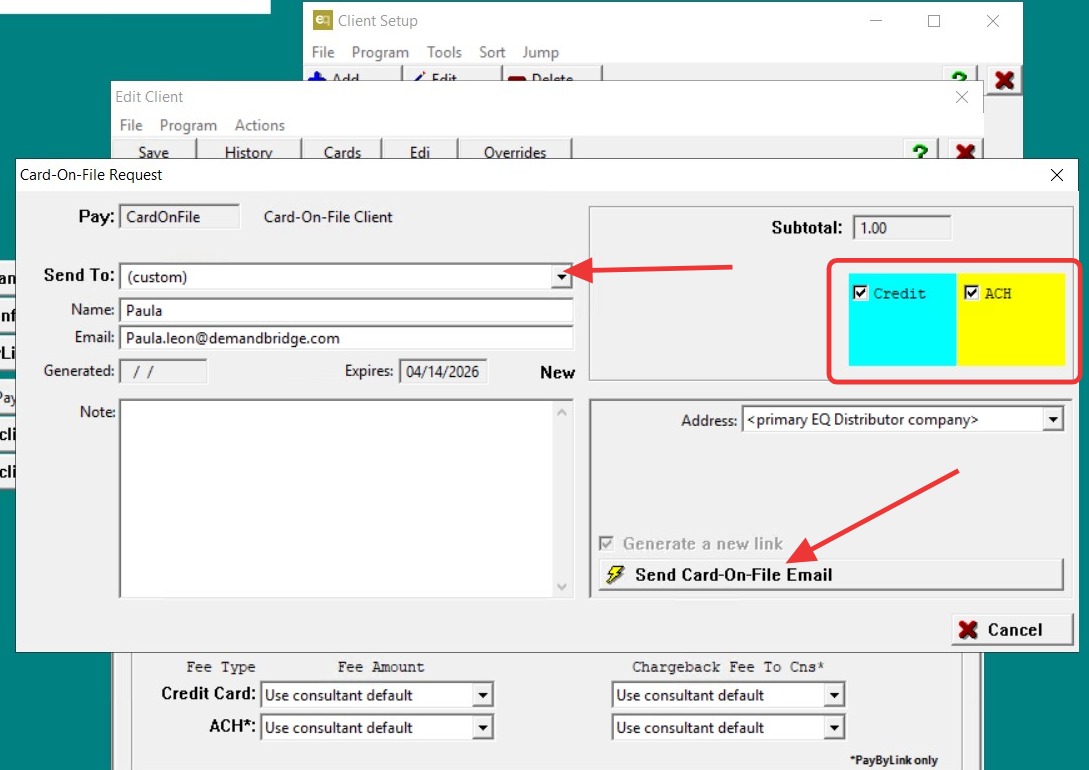Click Note scrollbar down arrow
The height and width of the screenshot is (770, 1089).
tap(562, 587)
